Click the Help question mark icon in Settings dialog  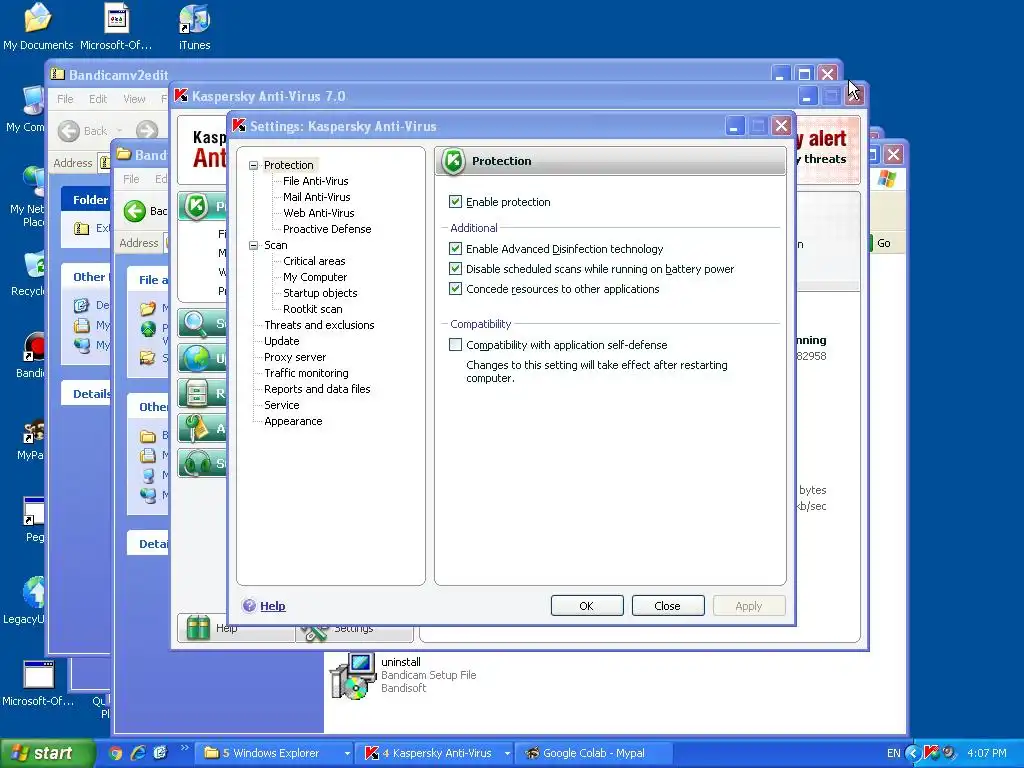coord(249,605)
